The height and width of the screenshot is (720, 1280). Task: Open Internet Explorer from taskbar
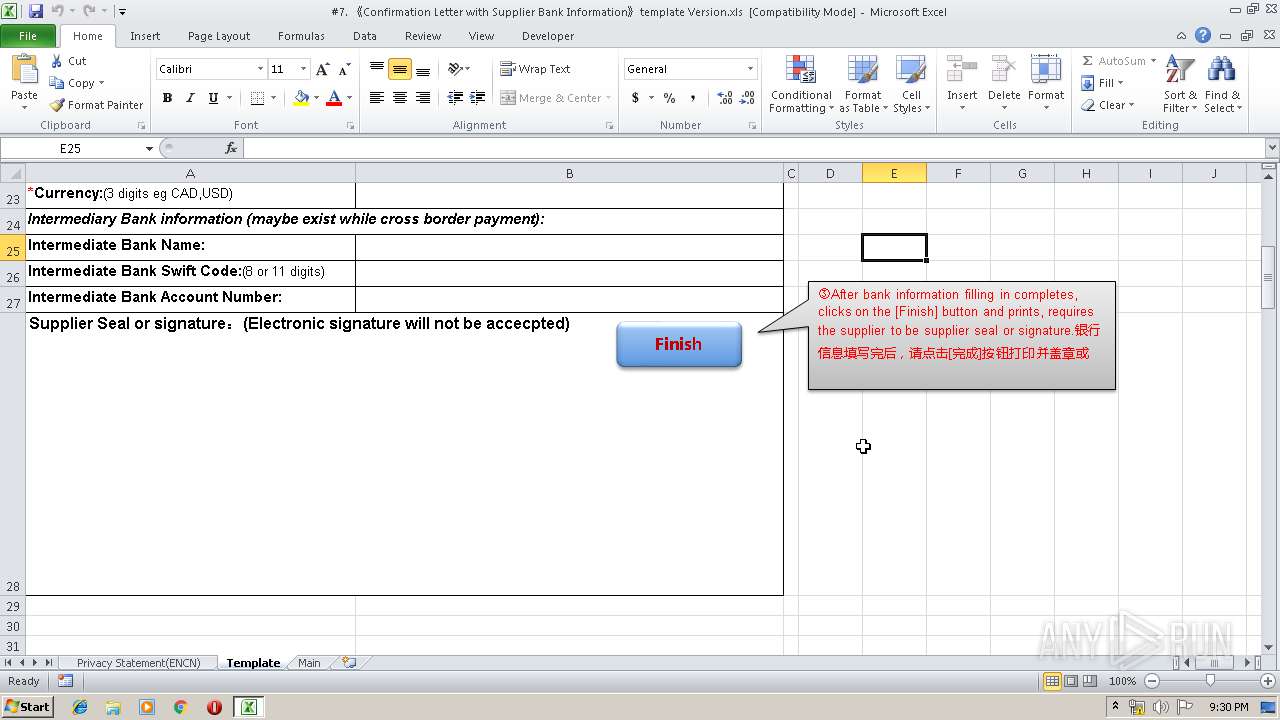point(80,707)
